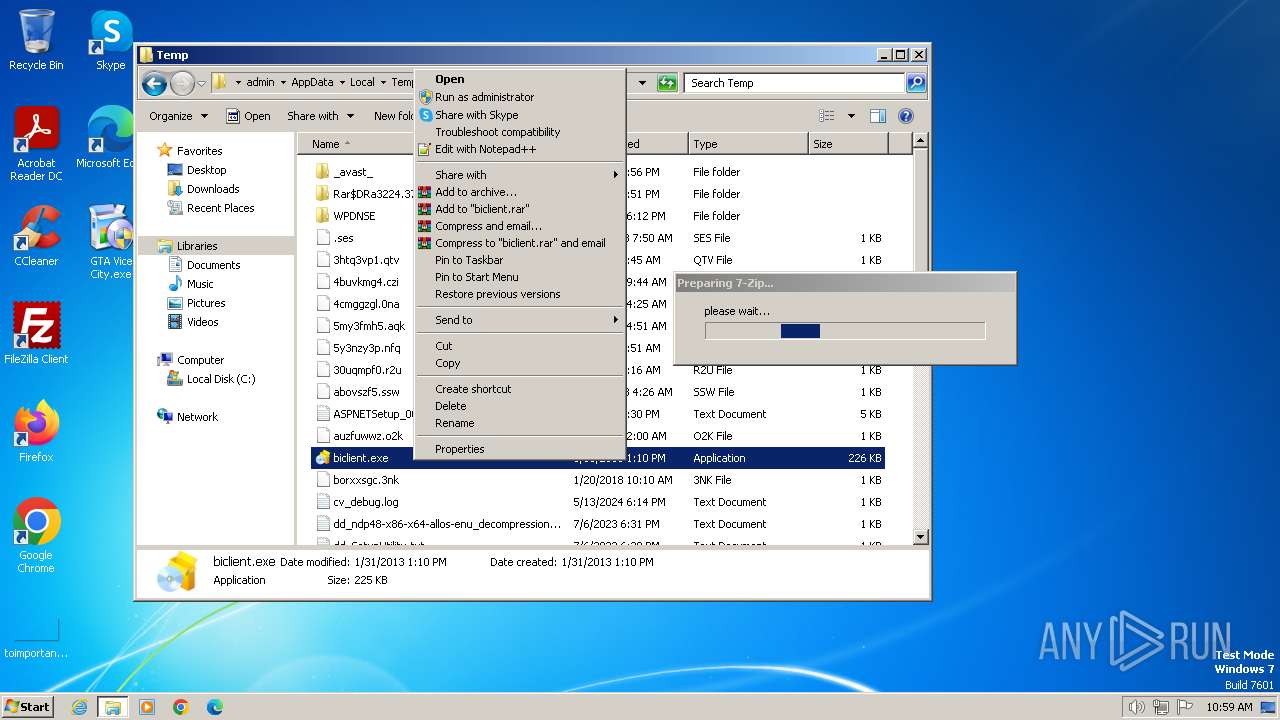Launch Google Chrome desktop shortcut
Screen dimensions: 1280x720
36,536
